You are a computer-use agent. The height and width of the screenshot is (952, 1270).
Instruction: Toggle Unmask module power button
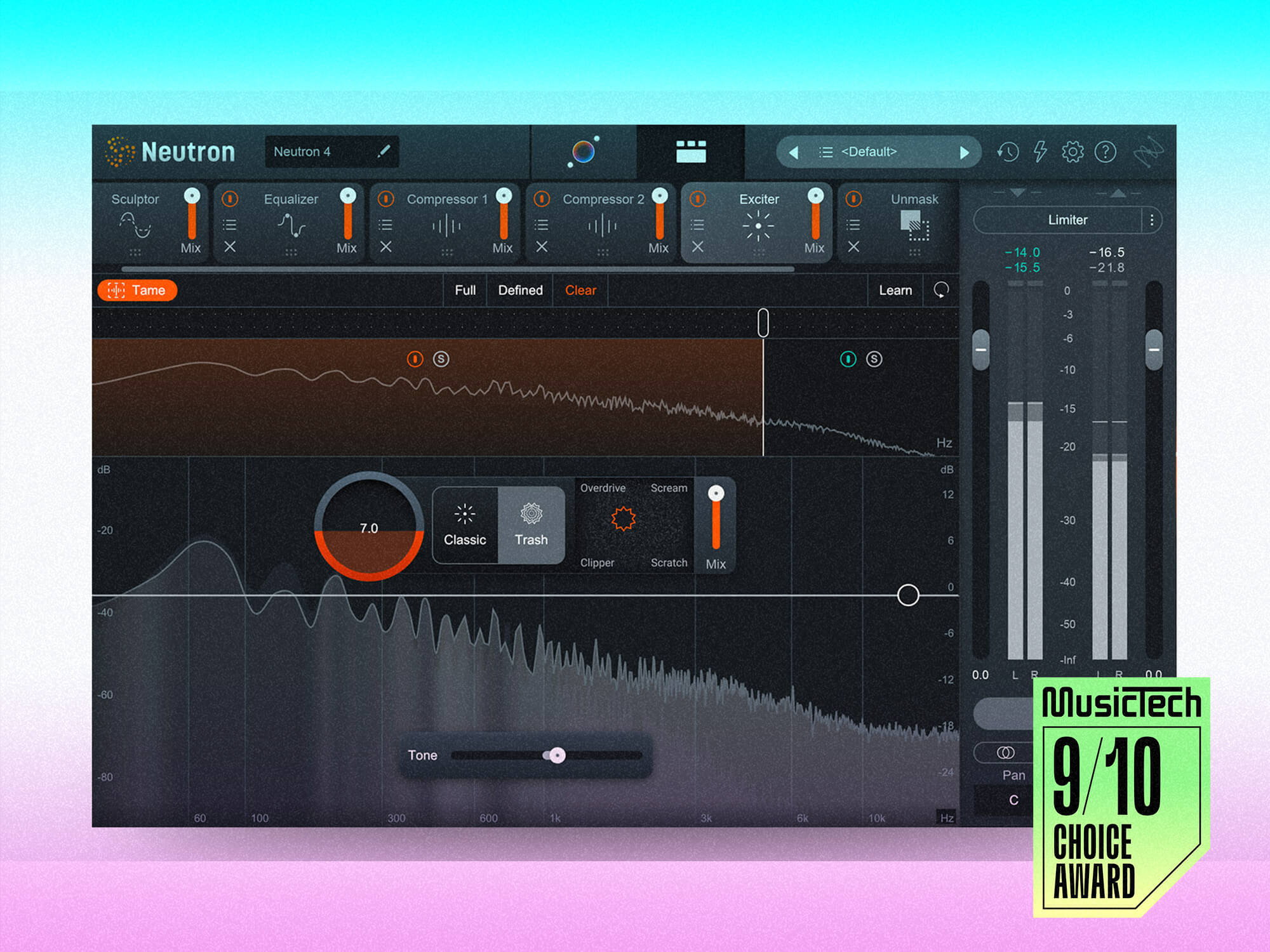click(853, 199)
